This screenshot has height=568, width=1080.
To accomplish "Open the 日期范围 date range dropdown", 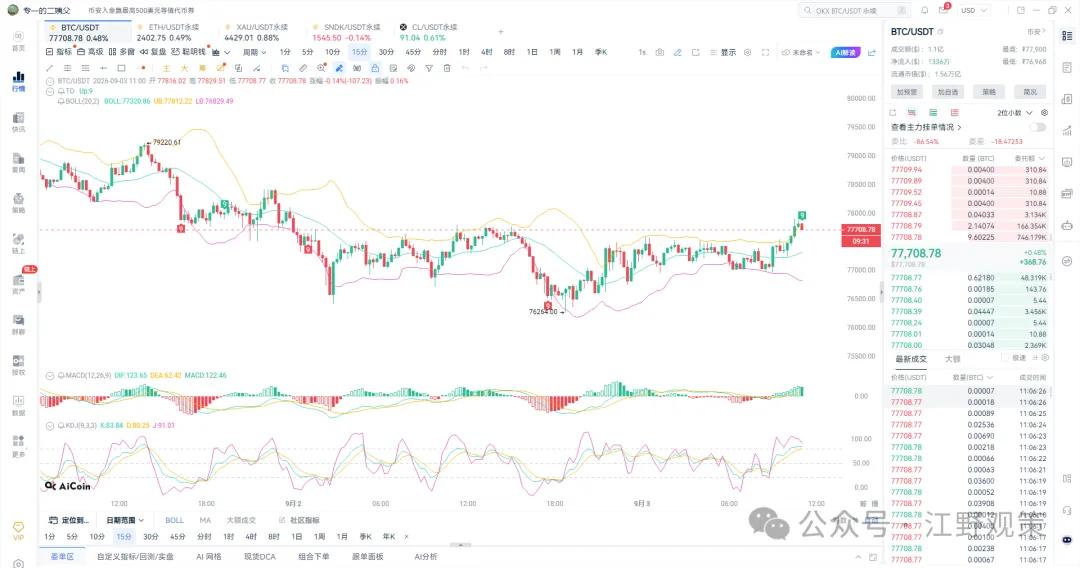I will point(125,520).
